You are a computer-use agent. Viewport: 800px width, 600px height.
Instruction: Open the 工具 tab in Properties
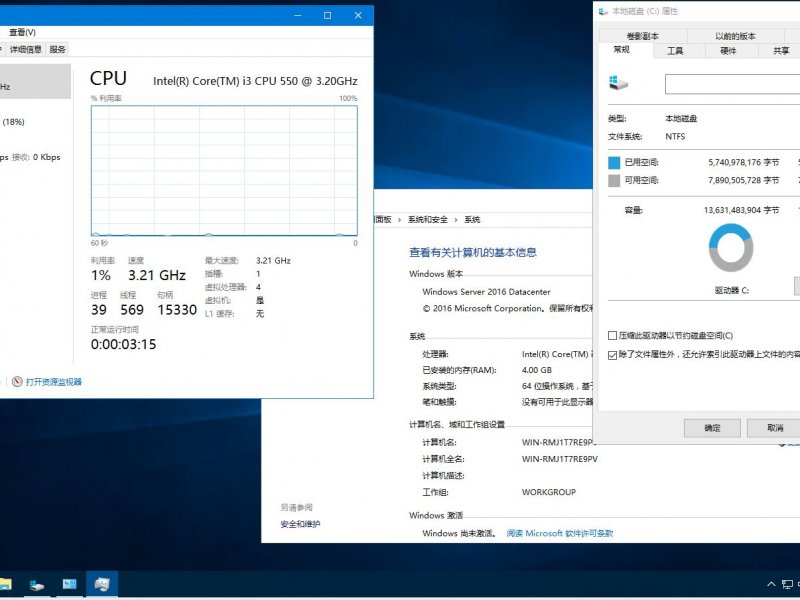click(675, 51)
